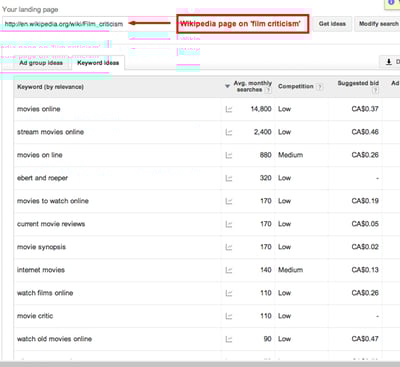
Task: Click the 320 monthly searches value
Action: 266,178
